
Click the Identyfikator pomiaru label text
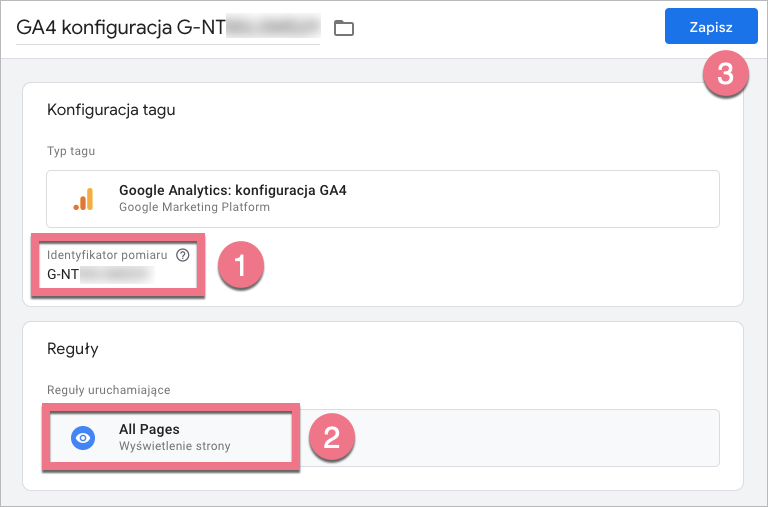pyautogui.click(x=107, y=255)
